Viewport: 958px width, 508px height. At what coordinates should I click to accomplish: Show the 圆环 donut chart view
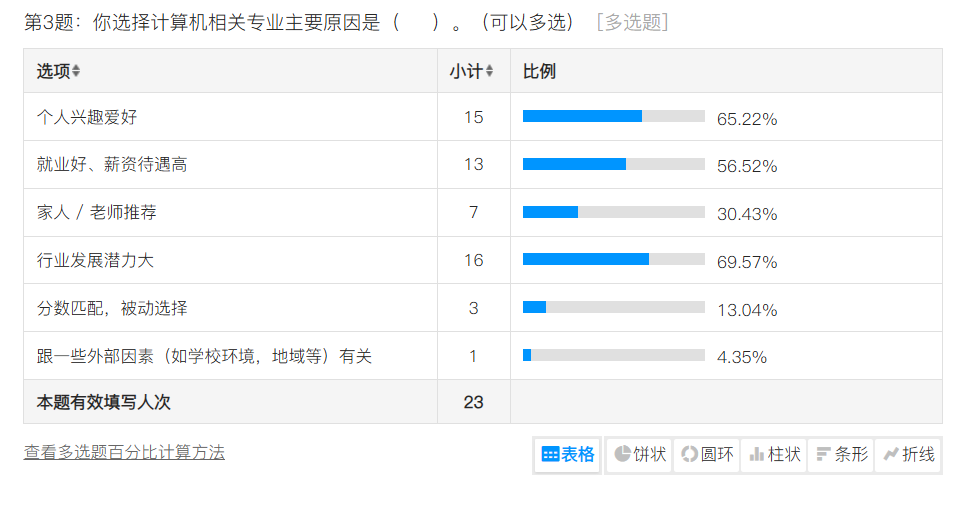(x=707, y=455)
